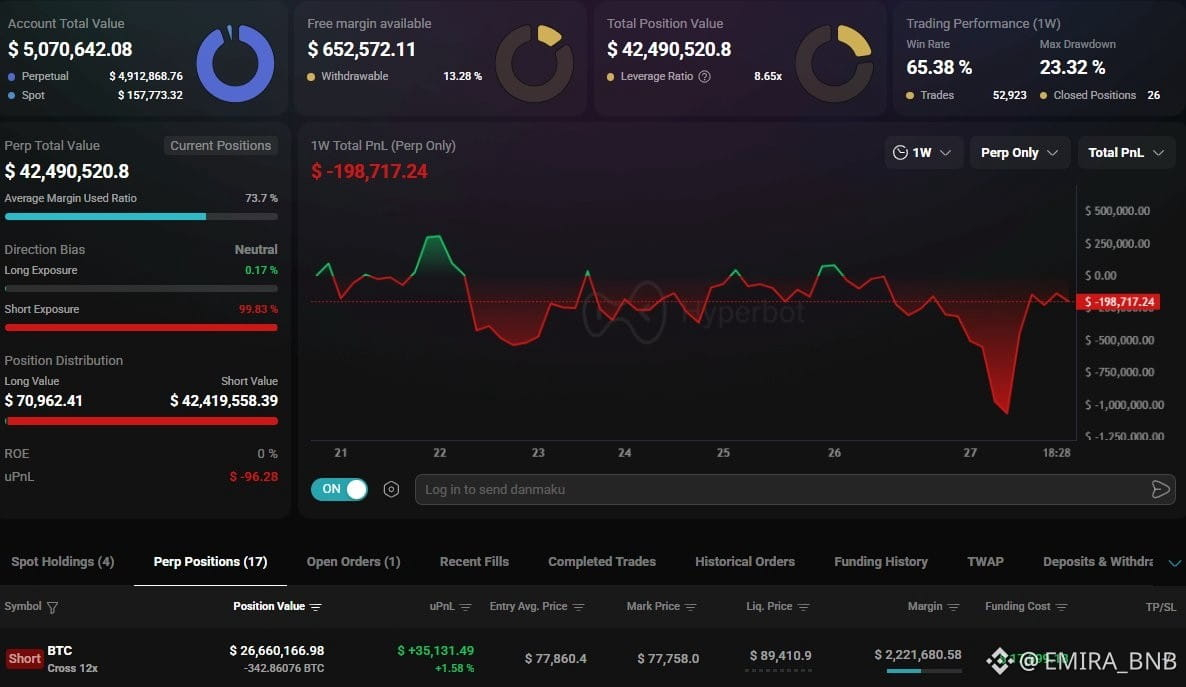
Task: Click the uPnL $ -96.28 value
Action: pyautogui.click(x=253, y=477)
